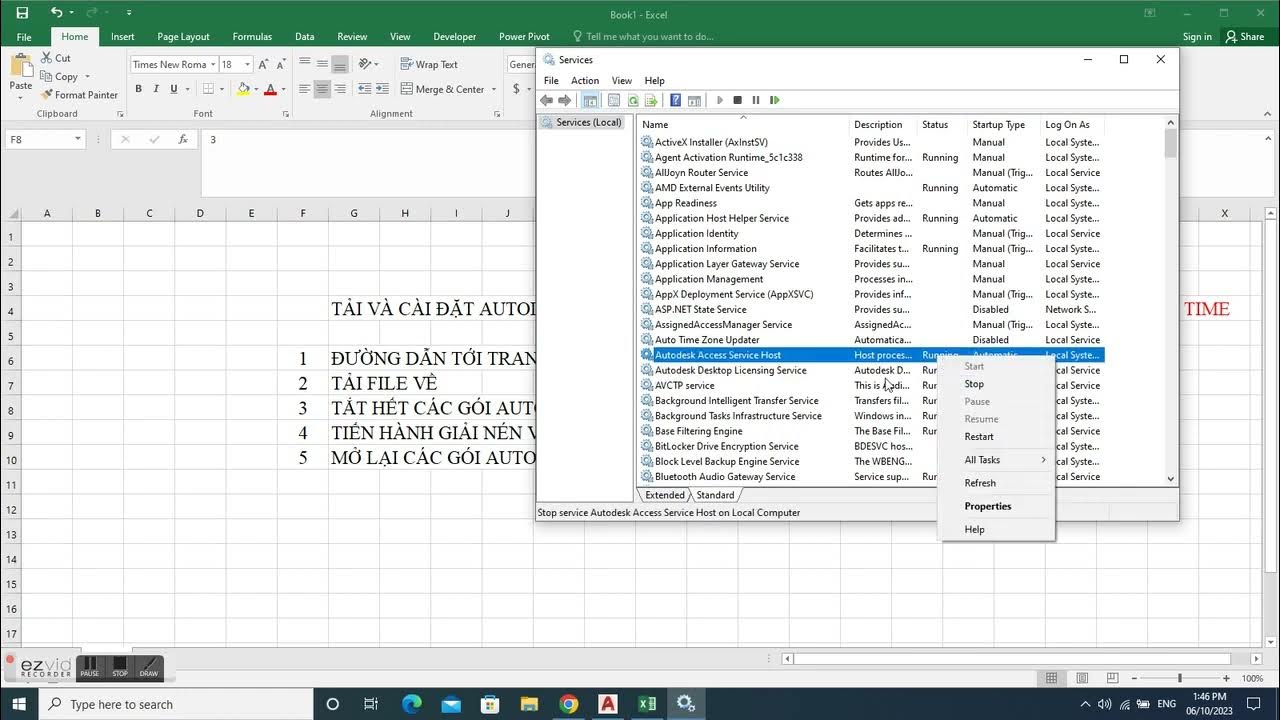Image resolution: width=1280 pixels, height=720 pixels.
Task: Click Export List icon in Services toolbar
Action: (651, 100)
